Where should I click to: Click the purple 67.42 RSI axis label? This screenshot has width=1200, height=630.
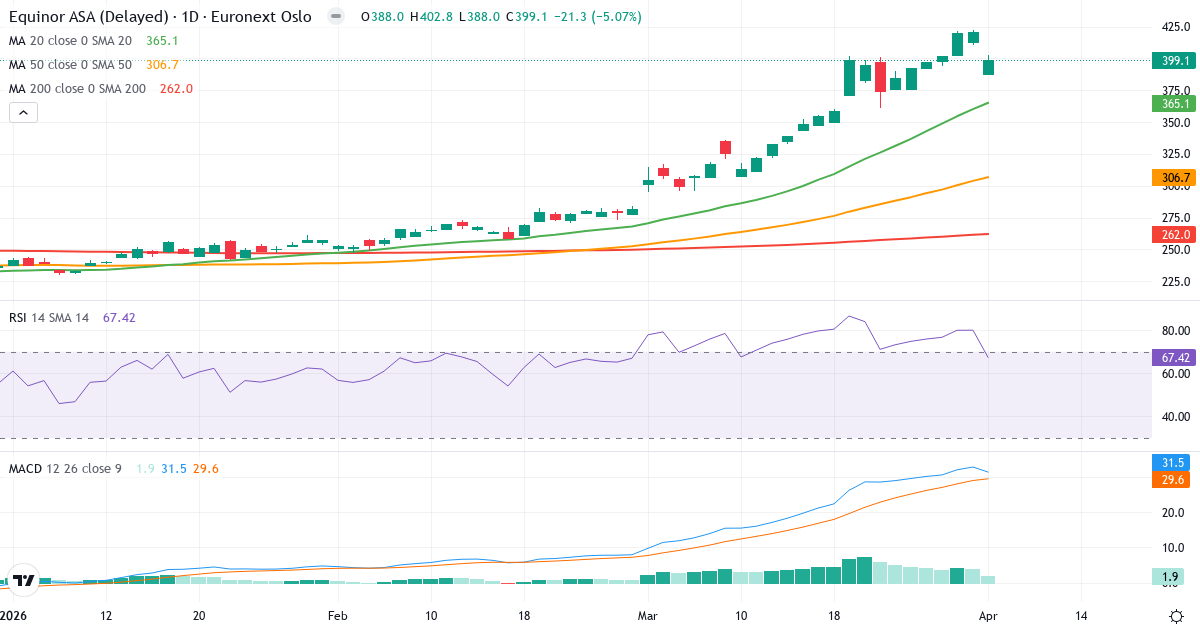pos(1175,357)
